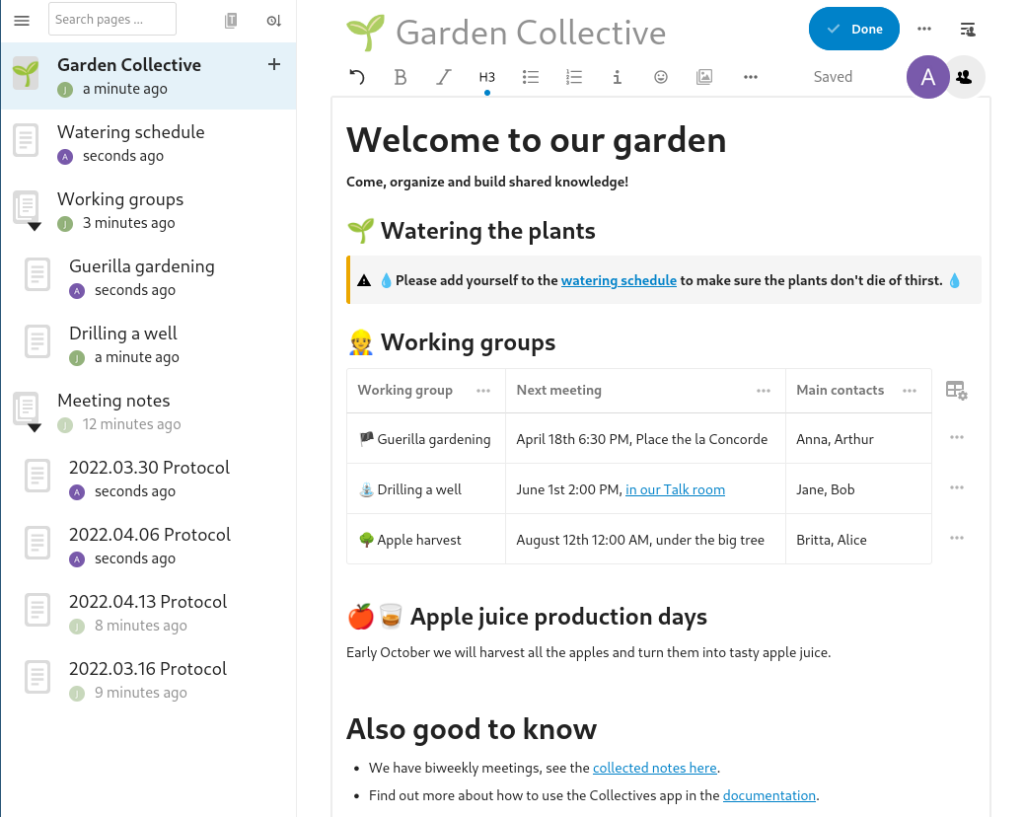Add new page with plus icon

[x=274, y=64]
